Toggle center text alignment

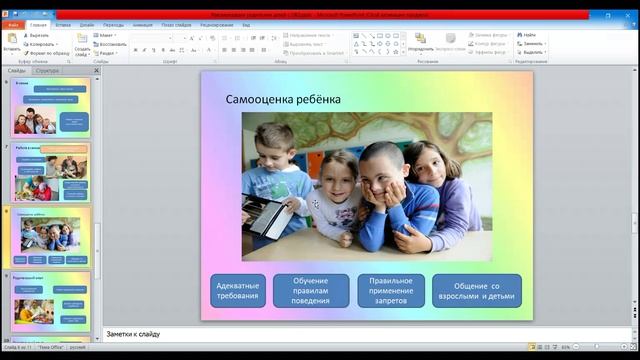(234, 50)
